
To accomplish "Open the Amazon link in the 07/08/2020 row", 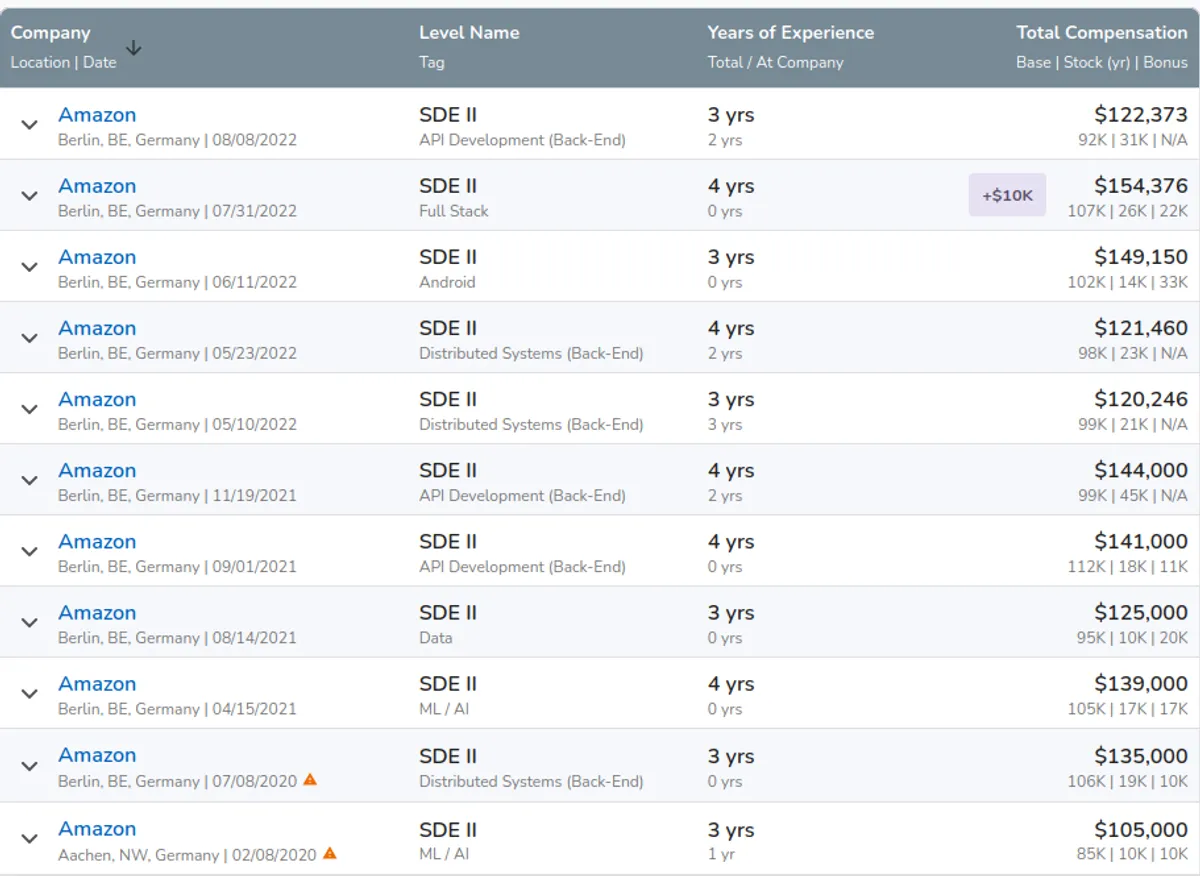I will (97, 755).
